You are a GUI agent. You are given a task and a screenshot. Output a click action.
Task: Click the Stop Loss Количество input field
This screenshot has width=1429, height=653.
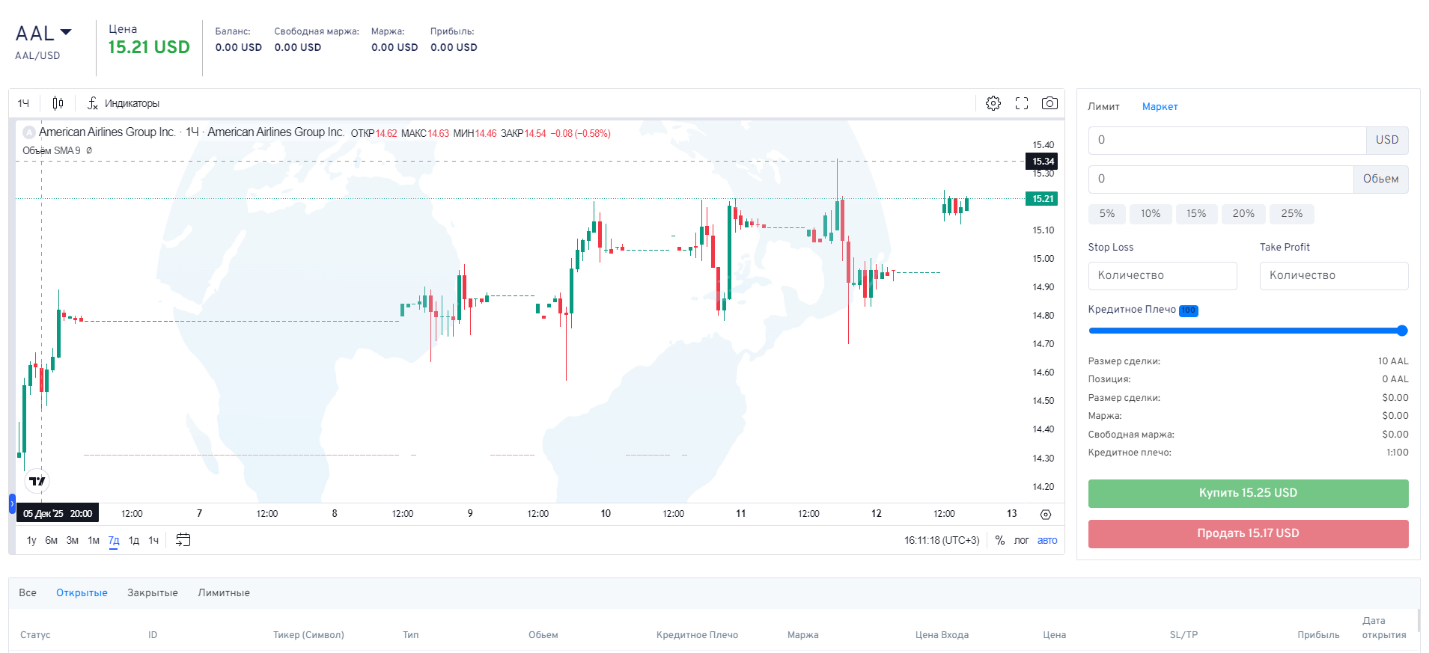(1162, 275)
